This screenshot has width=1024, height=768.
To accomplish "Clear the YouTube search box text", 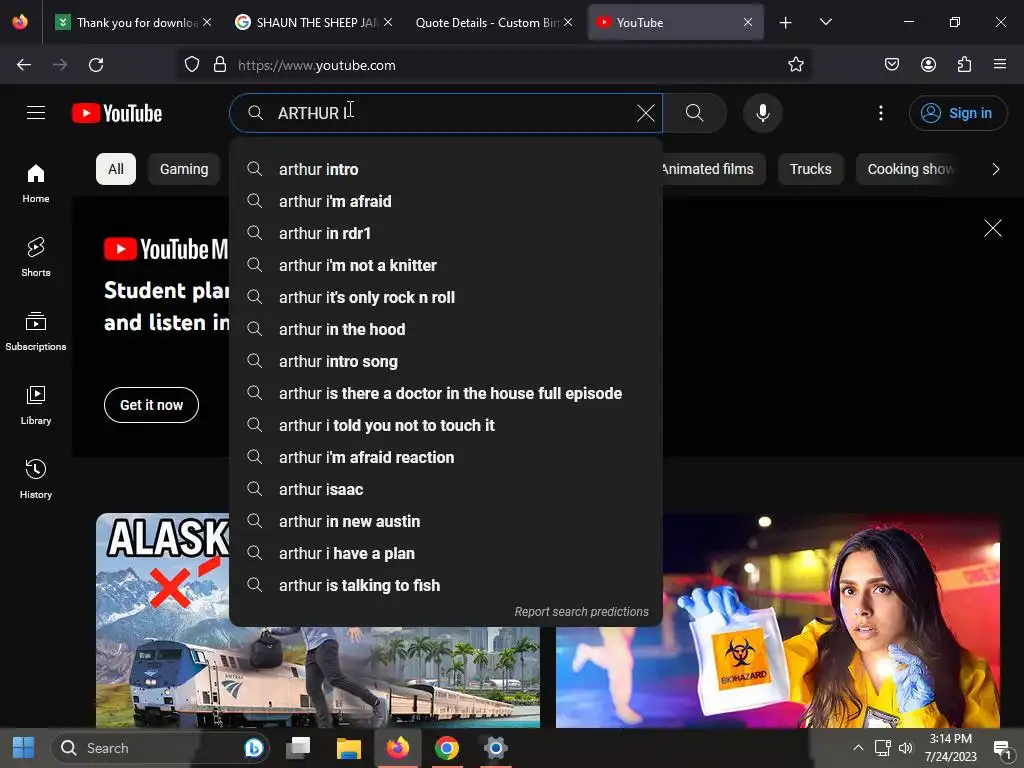I will pos(645,113).
